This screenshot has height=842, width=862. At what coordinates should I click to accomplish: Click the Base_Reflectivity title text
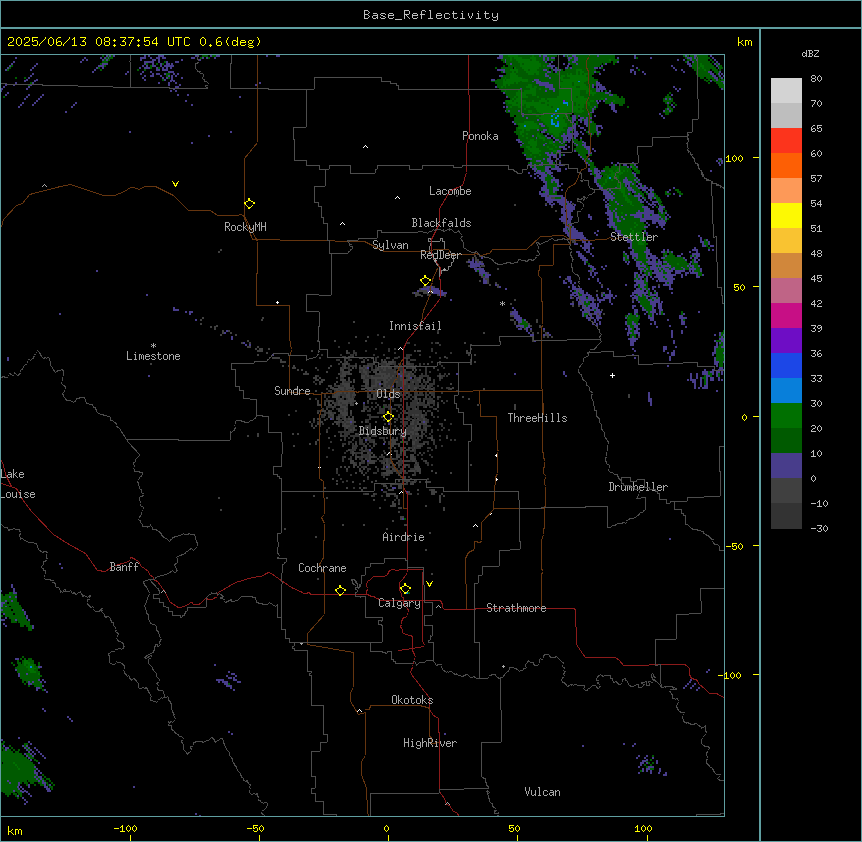[x=431, y=15]
